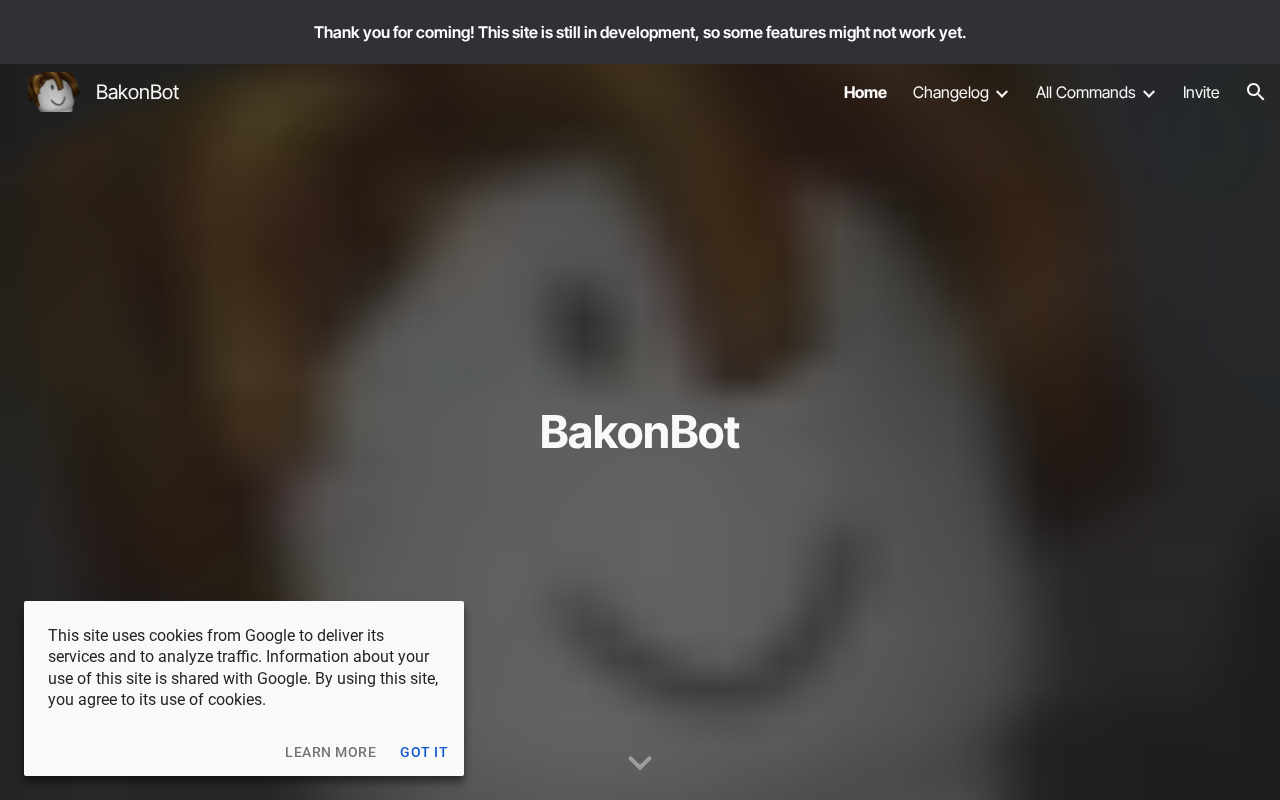Open the search magnifier icon
The height and width of the screenshot is (800, 1280).
click(x=1256, y=92)
